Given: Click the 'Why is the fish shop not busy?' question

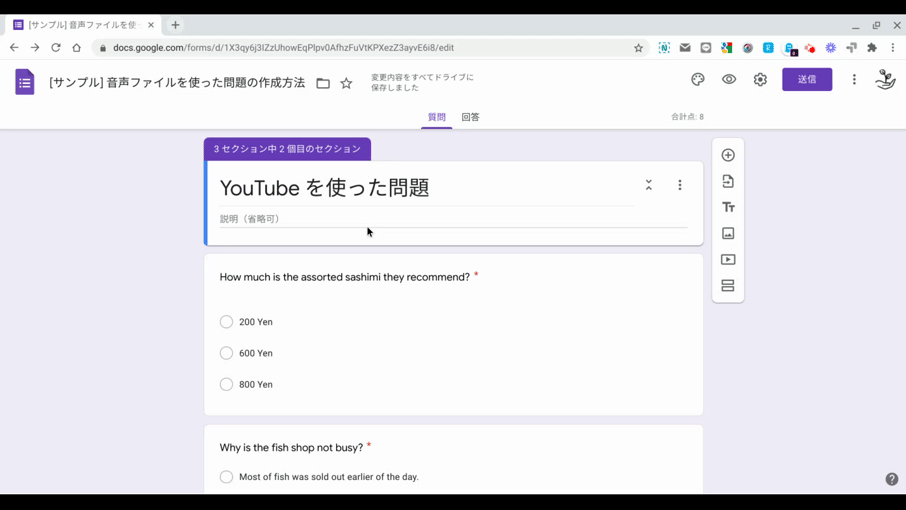Looking at the screenshot, I should click(291, 448).
